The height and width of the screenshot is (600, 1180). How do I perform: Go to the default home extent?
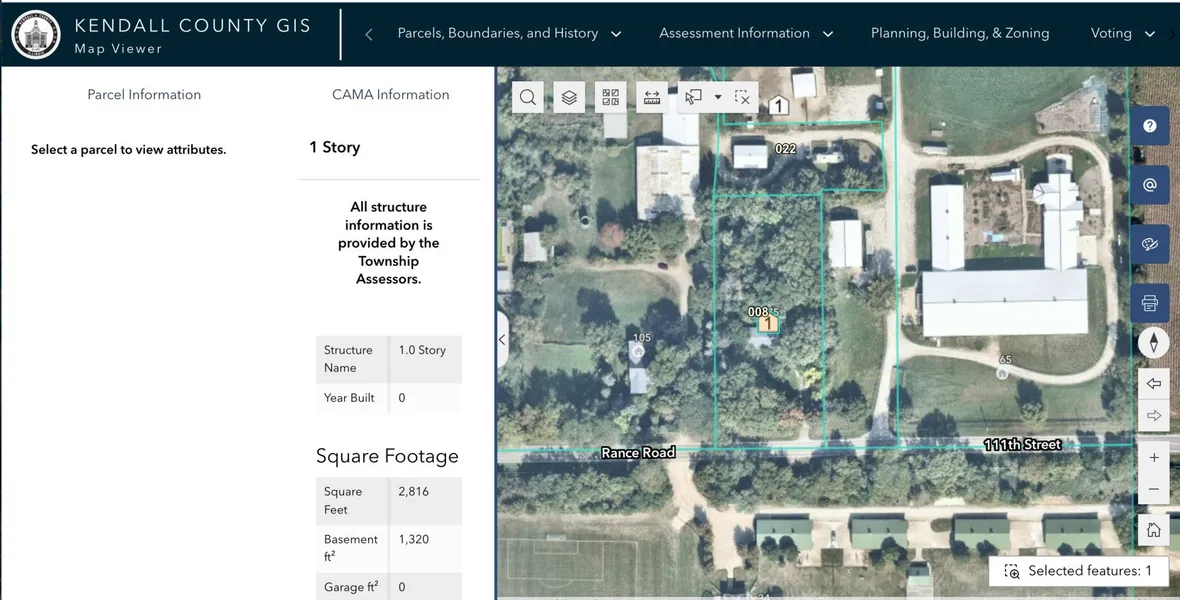[x=1153, y=530]
